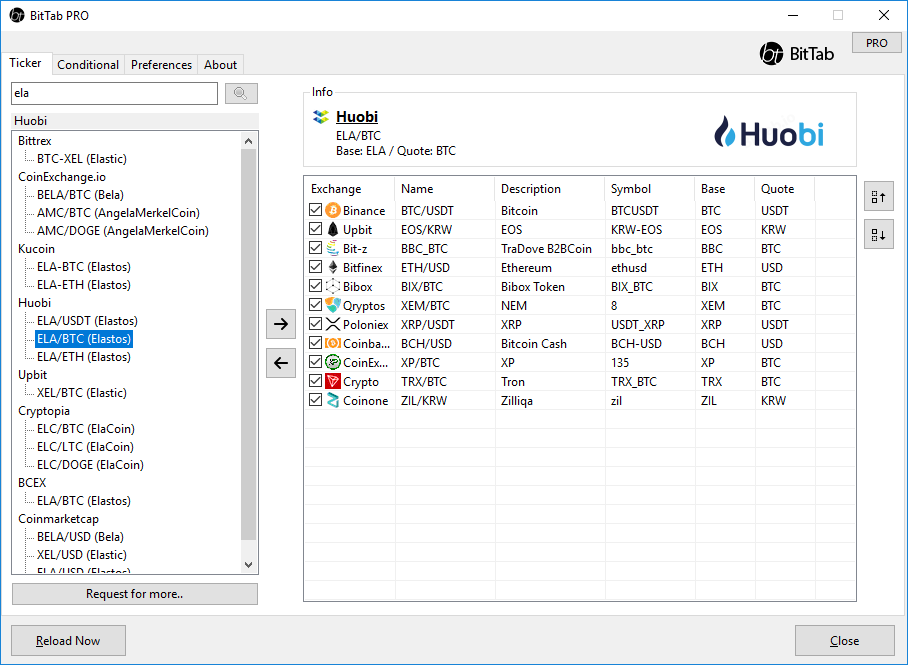Move selected row up in list
908x665 pixels.
pyautogui.click(x=878, y=197)
